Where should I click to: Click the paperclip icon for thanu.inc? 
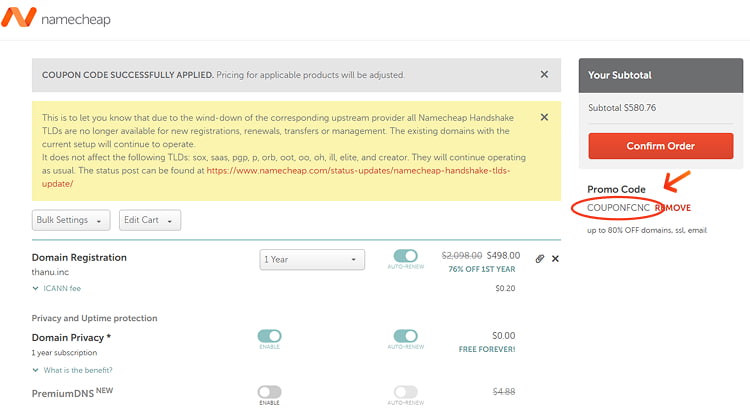pyautogui.click(x=540, y=259)
